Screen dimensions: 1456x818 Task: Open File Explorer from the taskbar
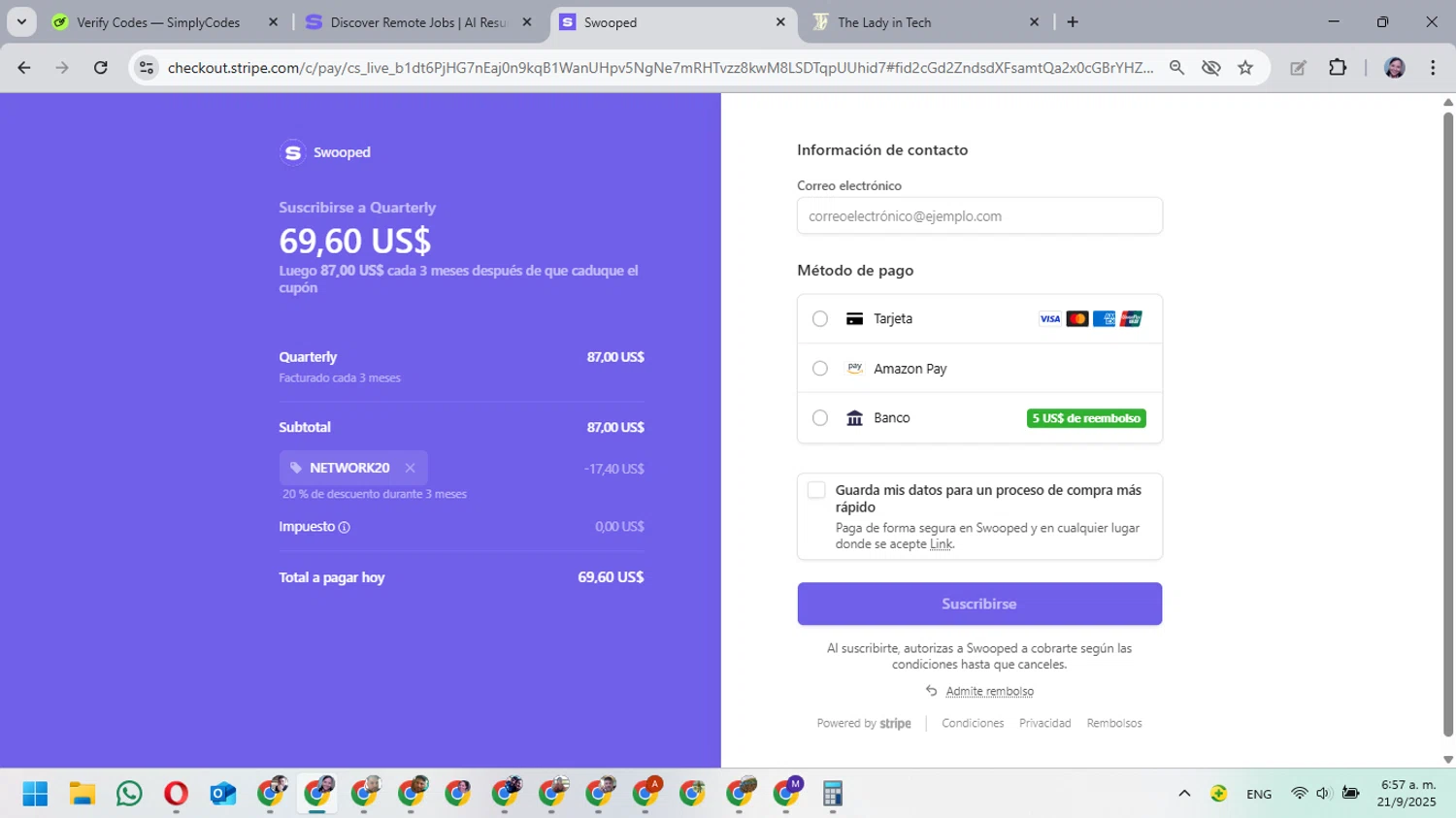(82, 794)
